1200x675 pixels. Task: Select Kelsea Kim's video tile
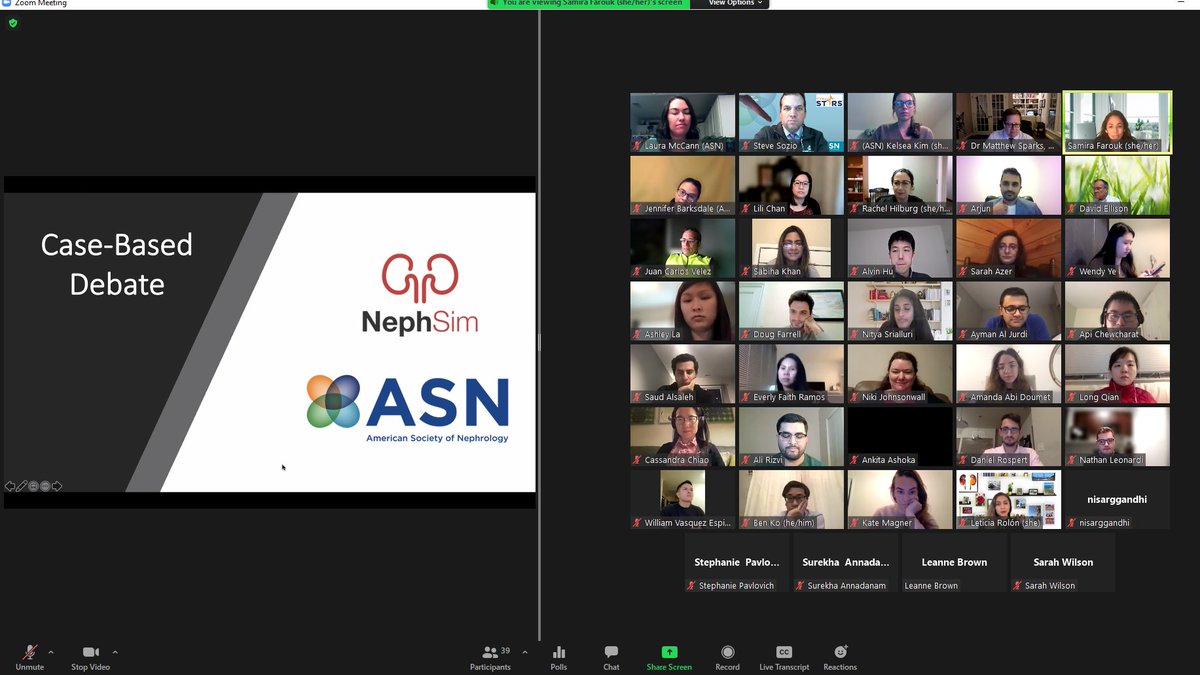(900, 123)
